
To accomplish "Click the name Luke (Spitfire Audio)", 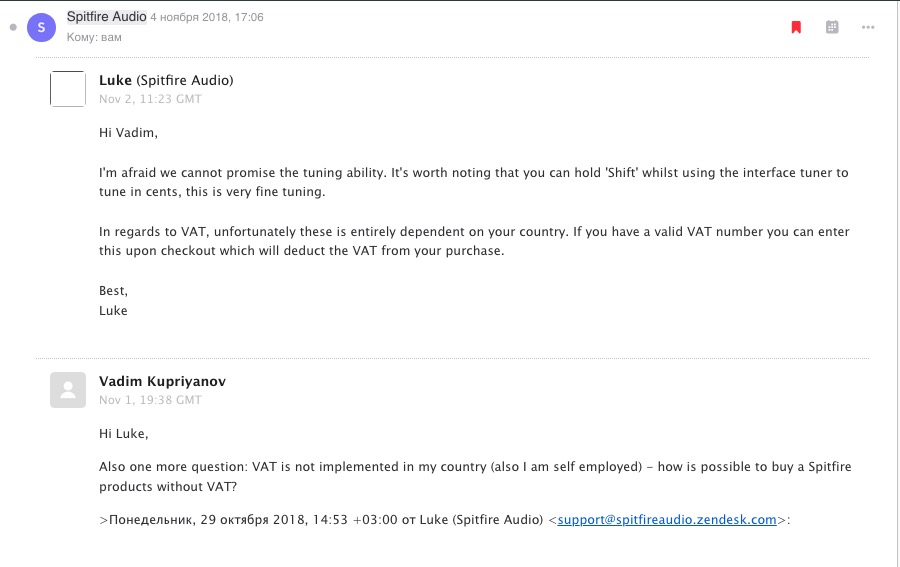I will pyautogui.click(x=166, y=80).
